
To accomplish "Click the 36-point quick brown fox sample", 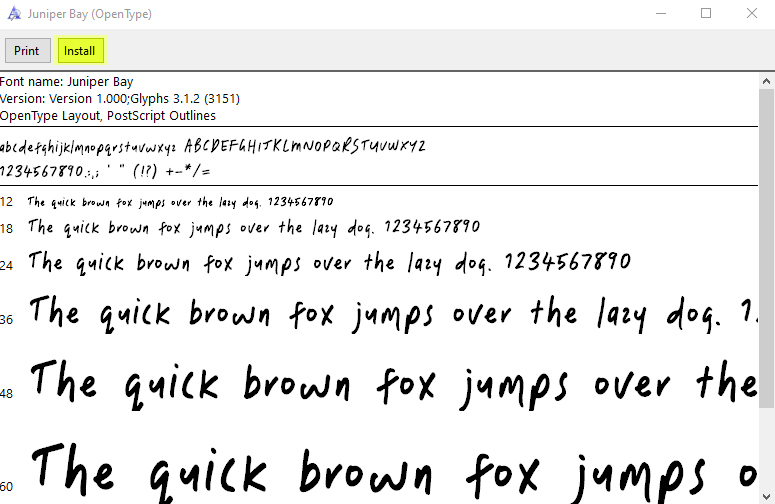I will coord(393,314).
